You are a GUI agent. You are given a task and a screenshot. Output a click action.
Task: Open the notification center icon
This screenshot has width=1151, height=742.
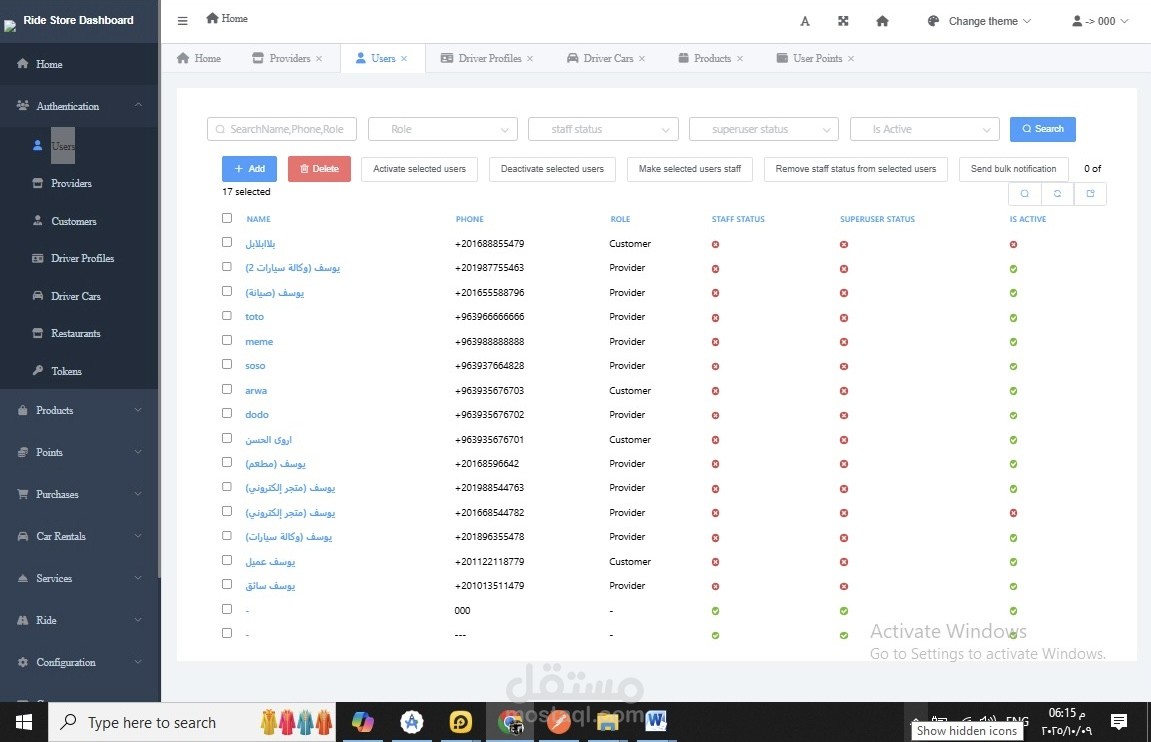[1119, 722]
